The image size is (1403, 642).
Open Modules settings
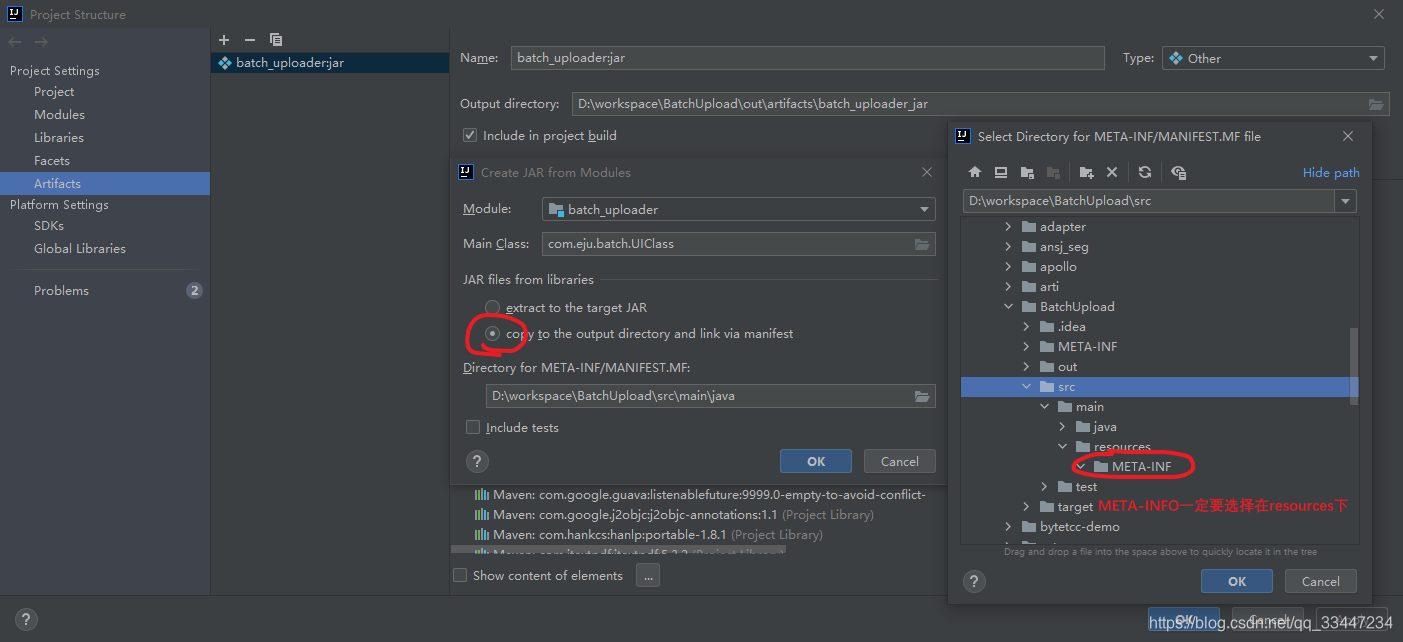click(x=59, y=115)
